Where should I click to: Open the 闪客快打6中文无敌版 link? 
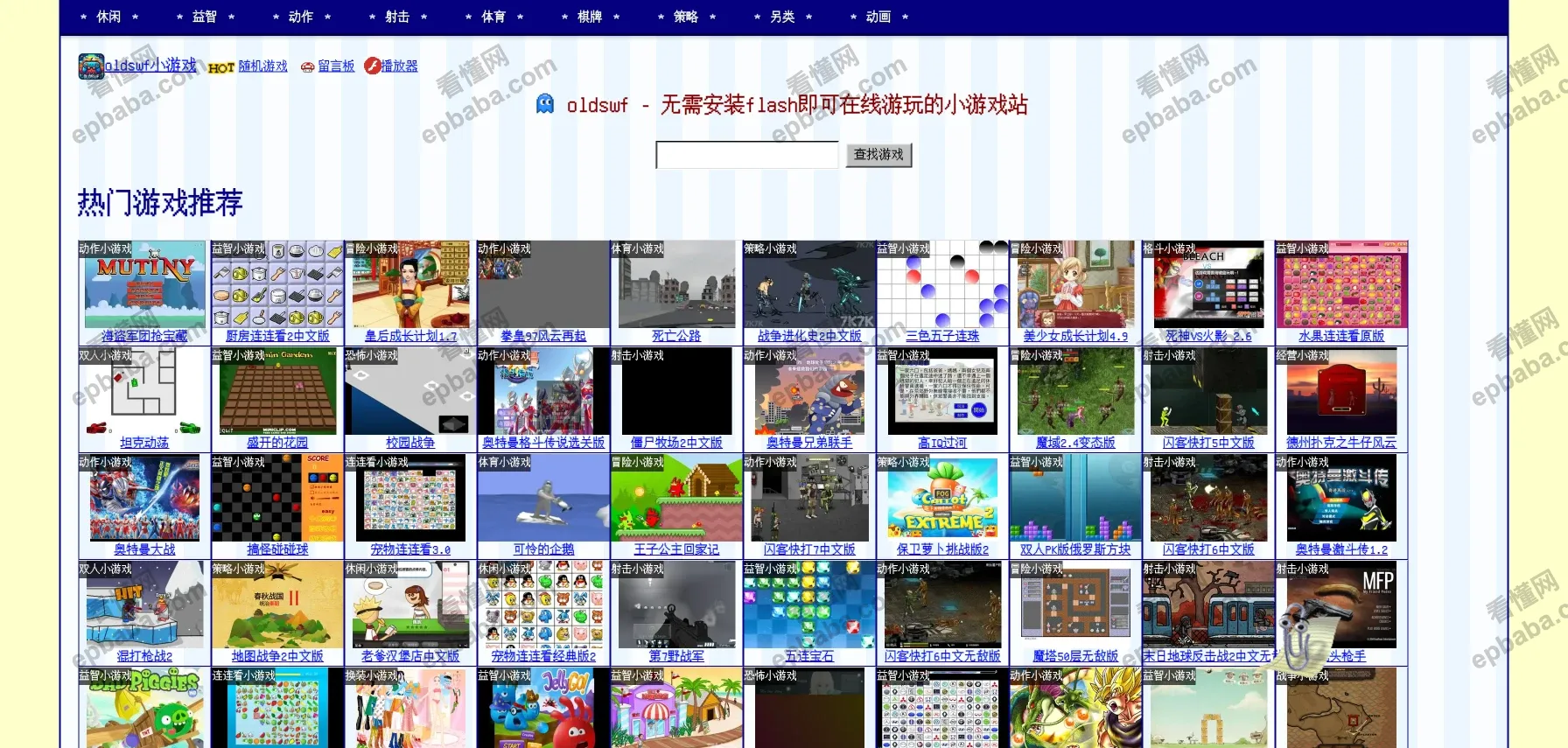click(942, 656)
